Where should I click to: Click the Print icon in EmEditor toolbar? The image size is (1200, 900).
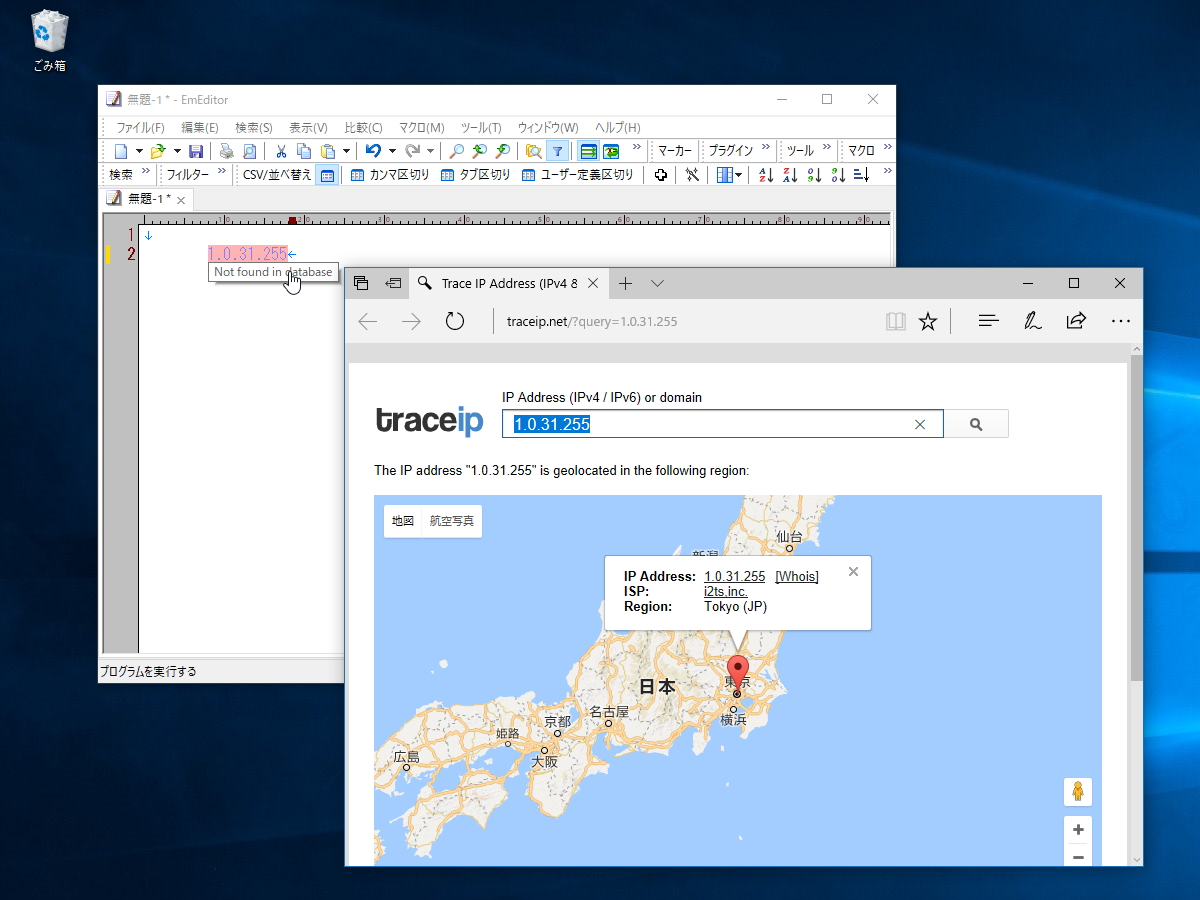click(x=227, y=151)
